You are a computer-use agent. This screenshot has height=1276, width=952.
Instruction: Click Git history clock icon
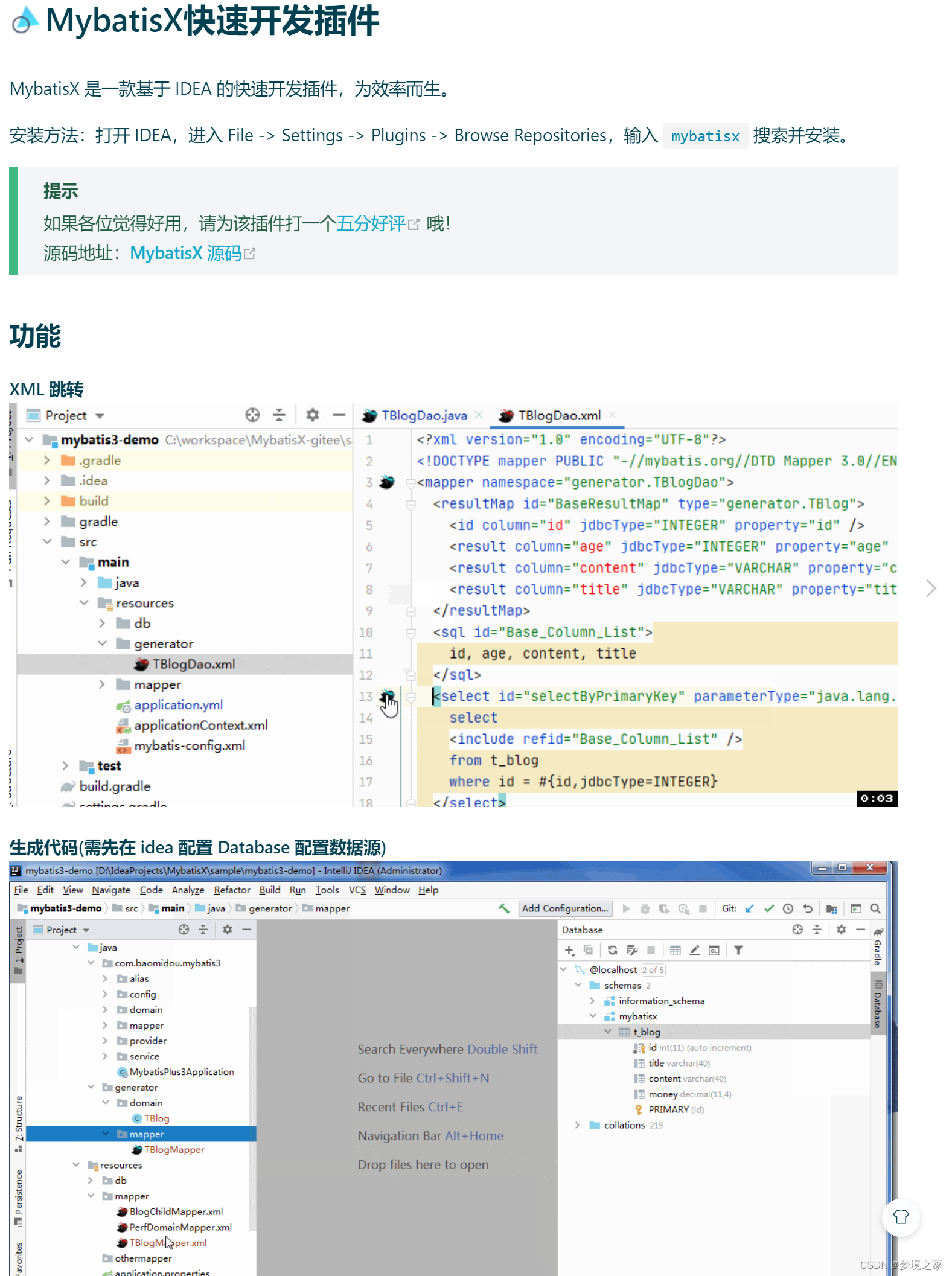coord(788,909)
